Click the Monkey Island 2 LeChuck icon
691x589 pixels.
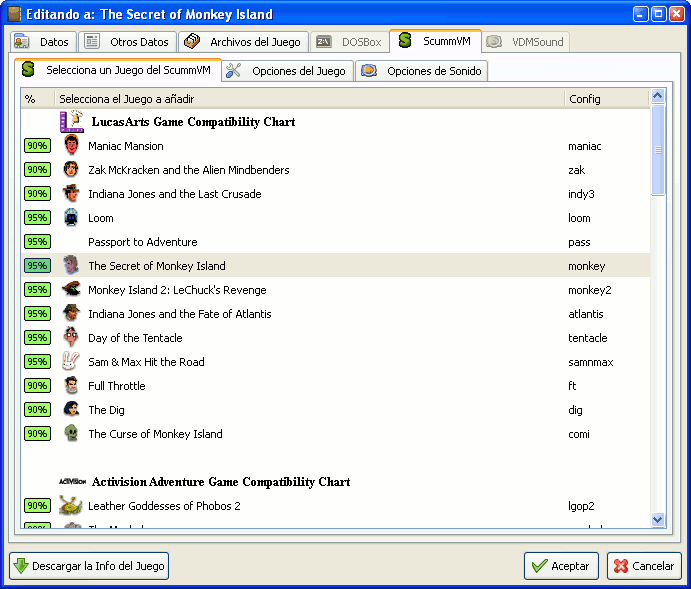pos(71,289)
